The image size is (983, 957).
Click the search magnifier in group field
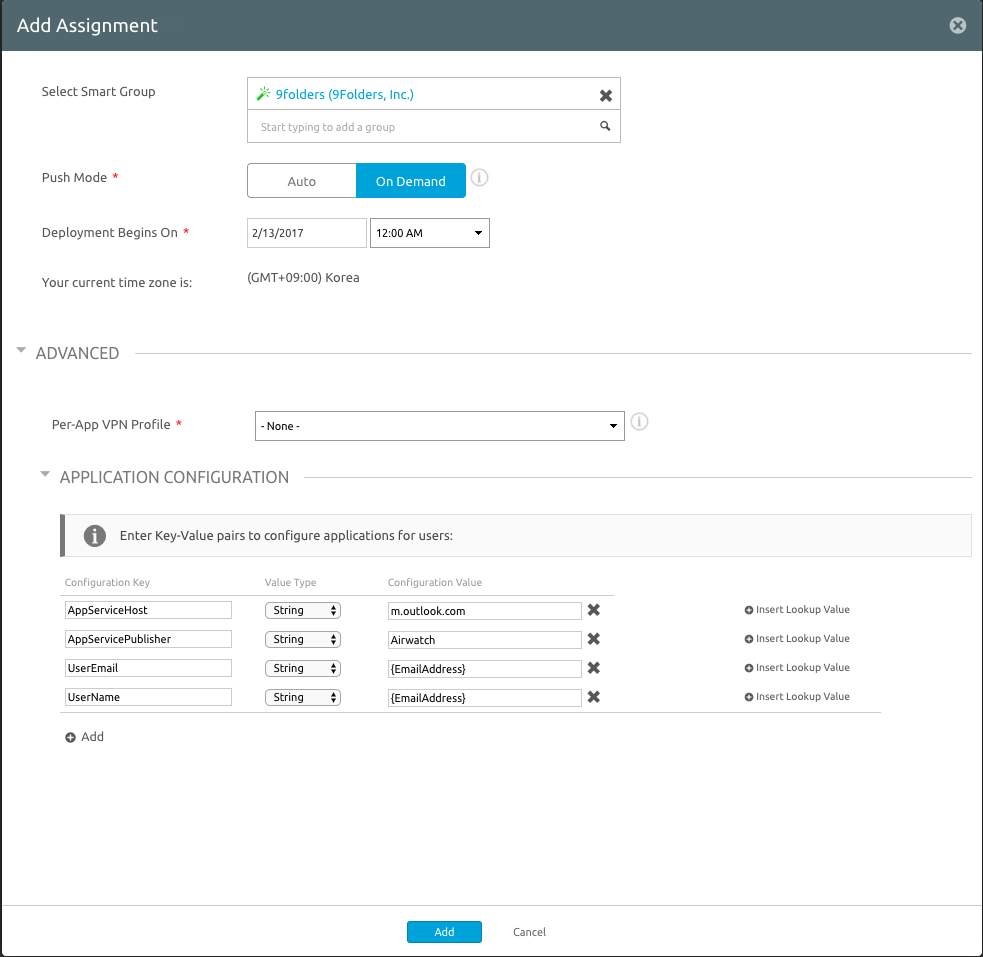click(604, 126)
